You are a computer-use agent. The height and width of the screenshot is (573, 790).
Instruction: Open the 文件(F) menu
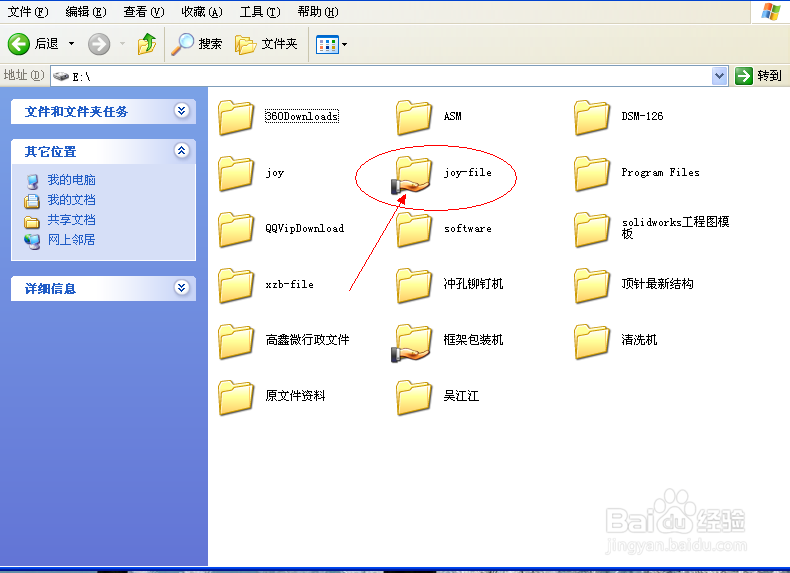[x=28, y=11]
